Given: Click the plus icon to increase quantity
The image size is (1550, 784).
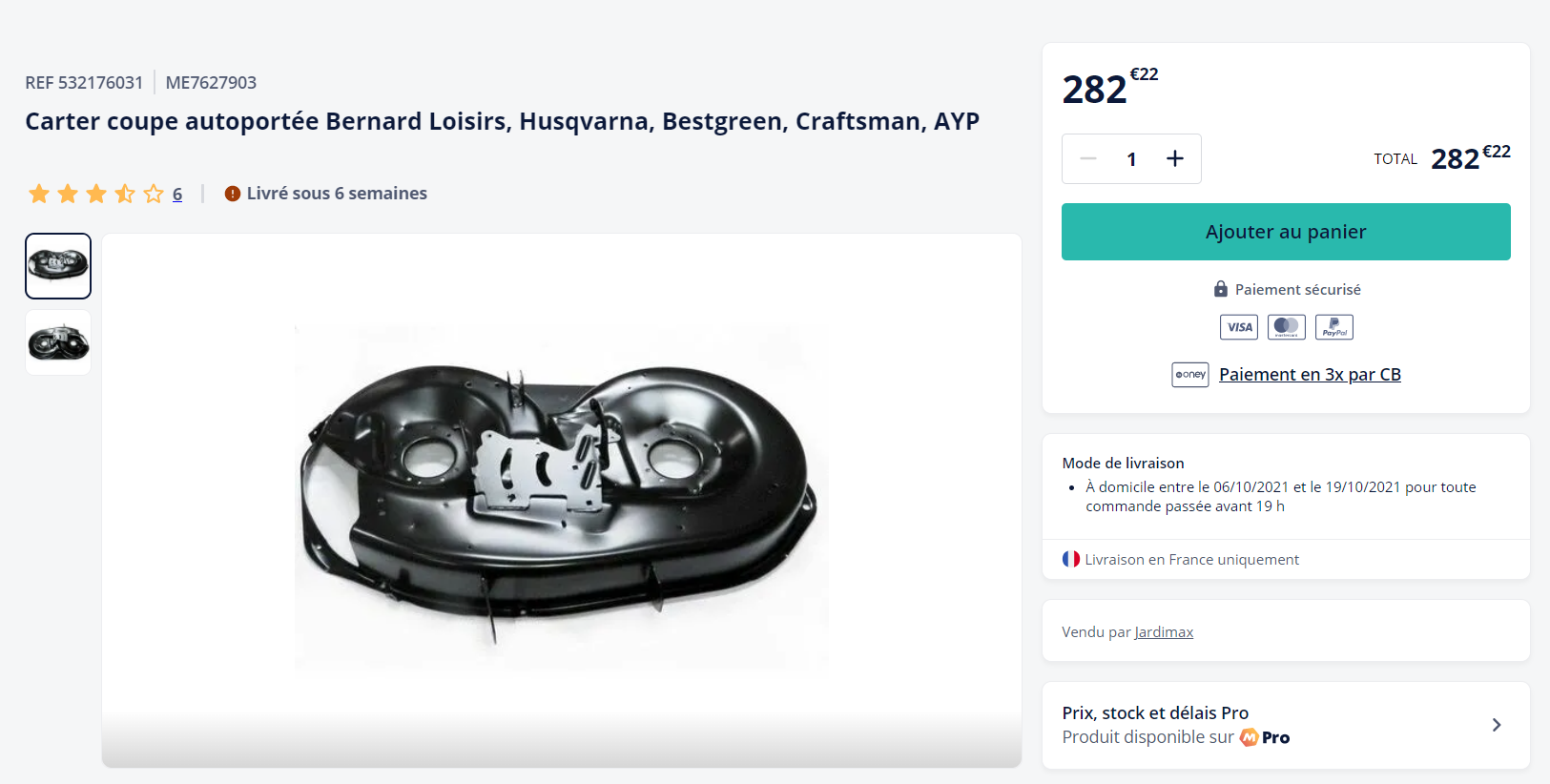Looking at the screenshot, I should (1175, 159).
